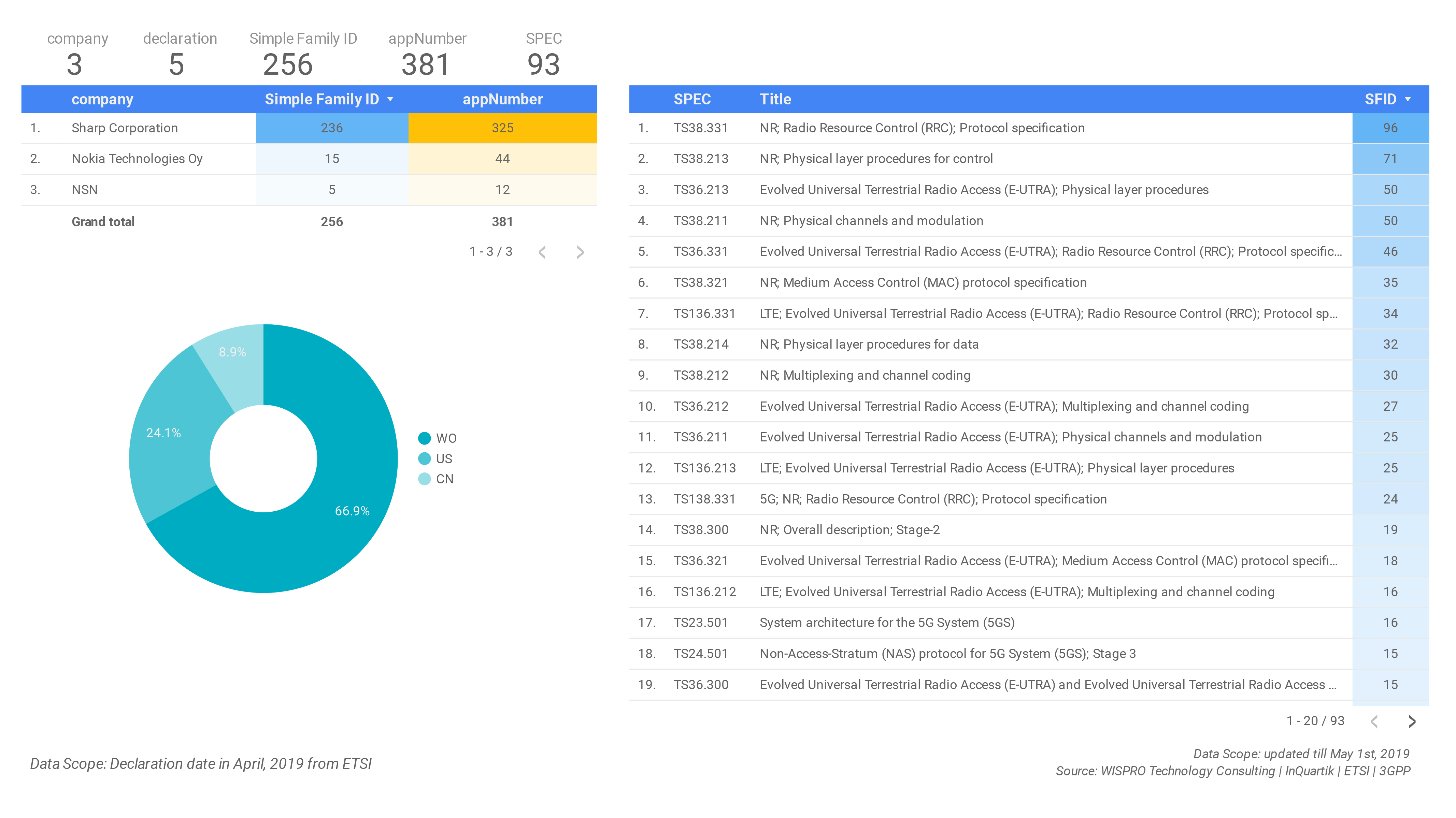The width and height of the screenshot is (1456, 818).
Task: Select TS36.211 spec cell
Action: click(x=700, y=437)
